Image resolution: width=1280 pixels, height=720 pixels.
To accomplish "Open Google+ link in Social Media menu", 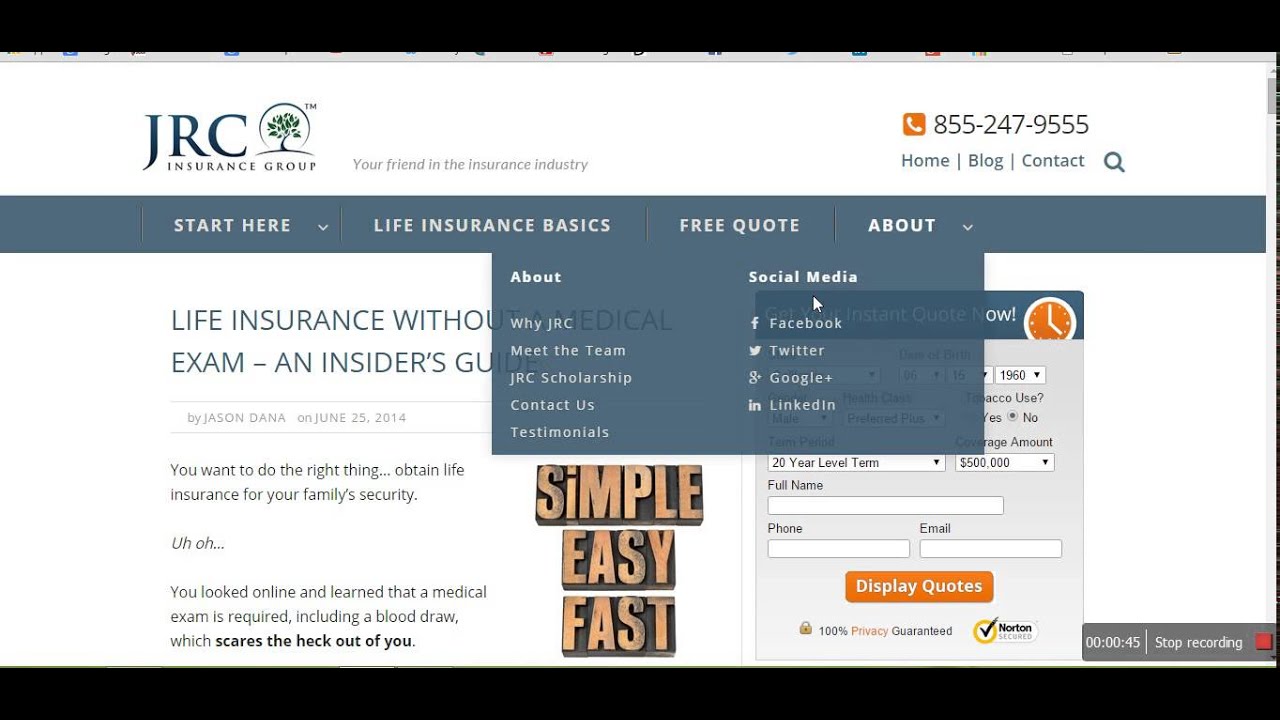I will click(801, 377).
